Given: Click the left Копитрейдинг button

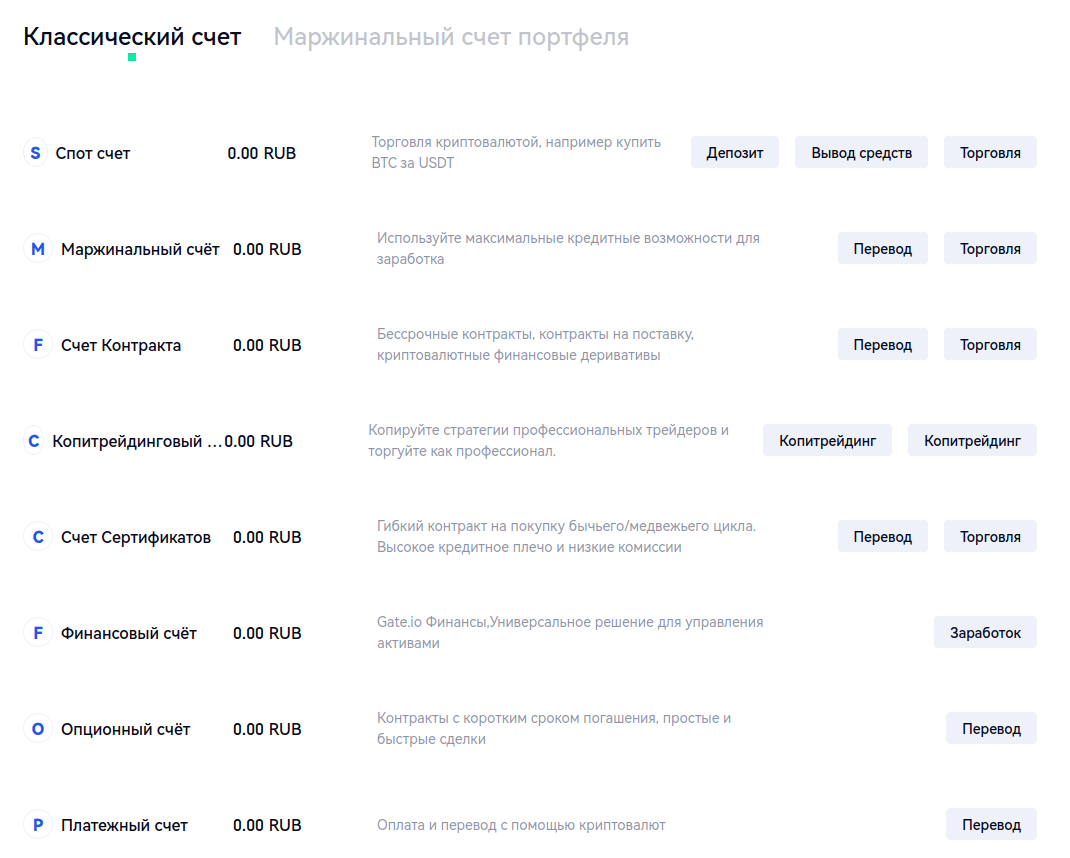Looking at the screenshot, I should coord(827,441).
